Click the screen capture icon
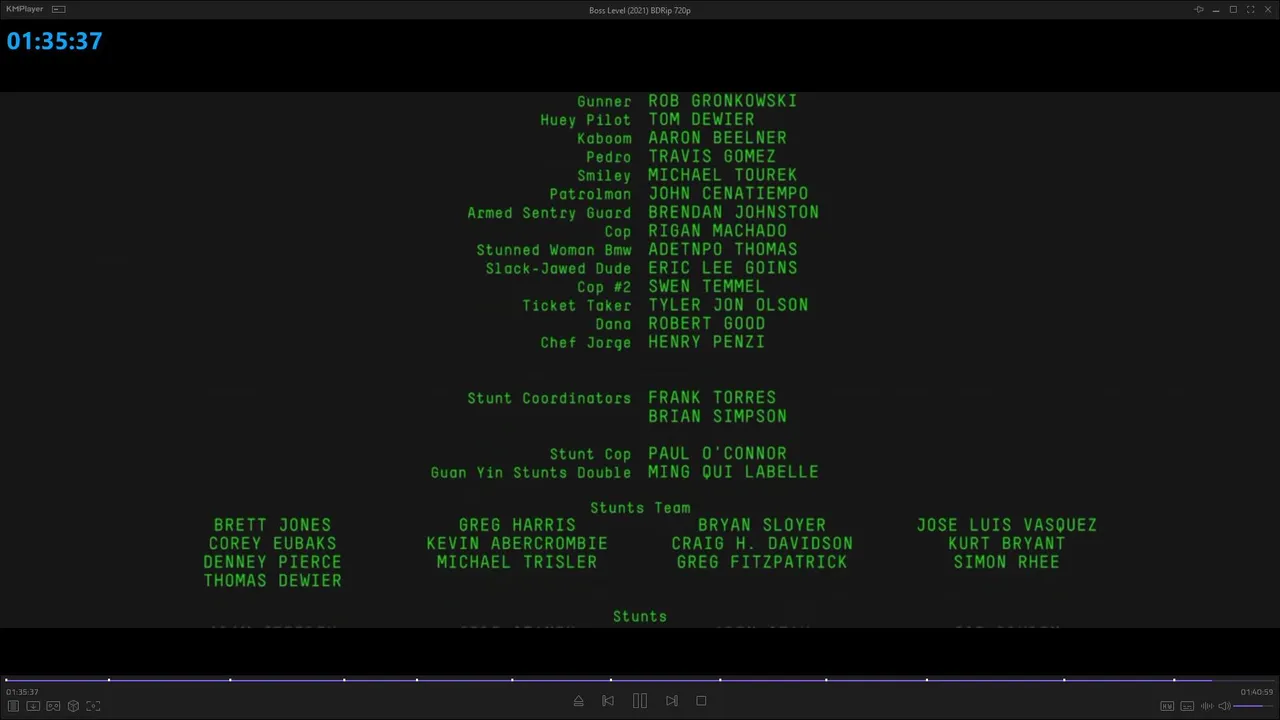The image size is (1280, 720). pos(93,706)
